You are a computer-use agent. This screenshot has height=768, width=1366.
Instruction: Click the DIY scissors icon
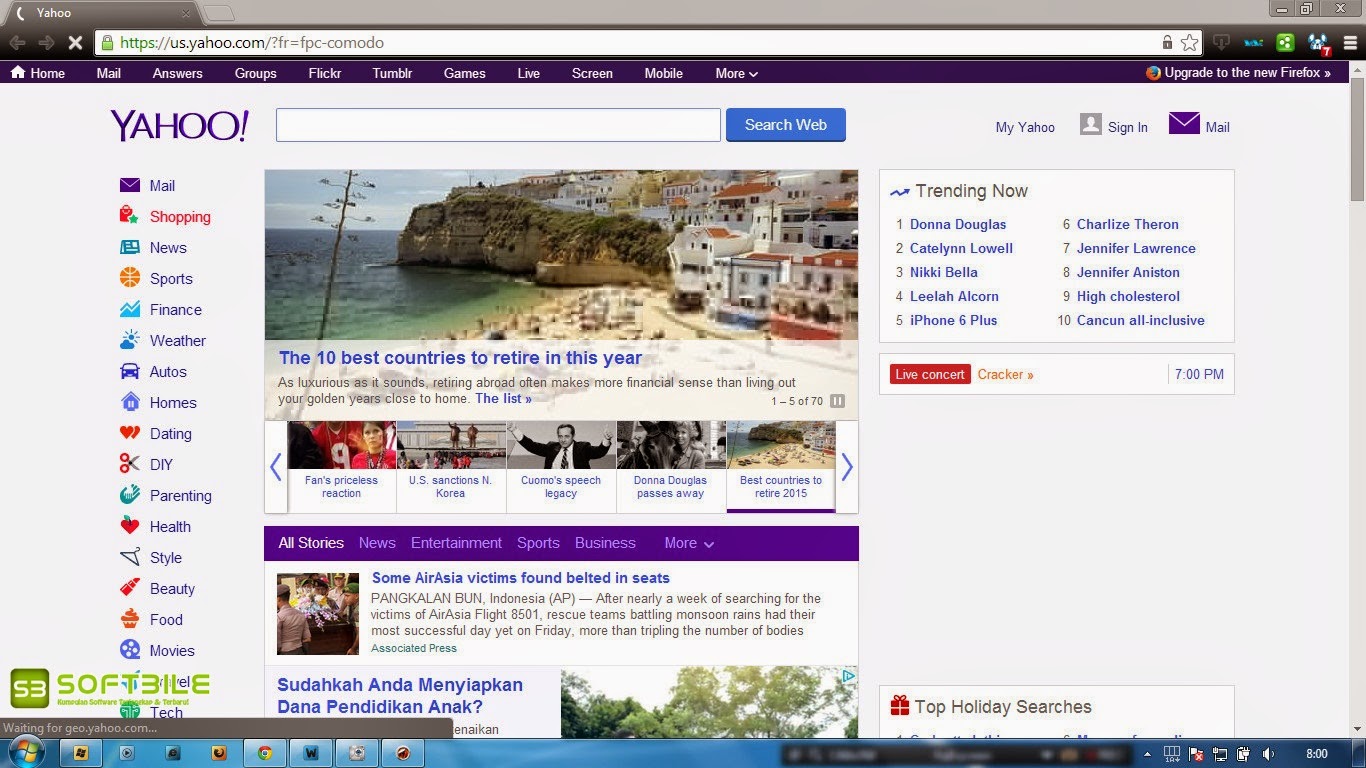tap(130, 464)
